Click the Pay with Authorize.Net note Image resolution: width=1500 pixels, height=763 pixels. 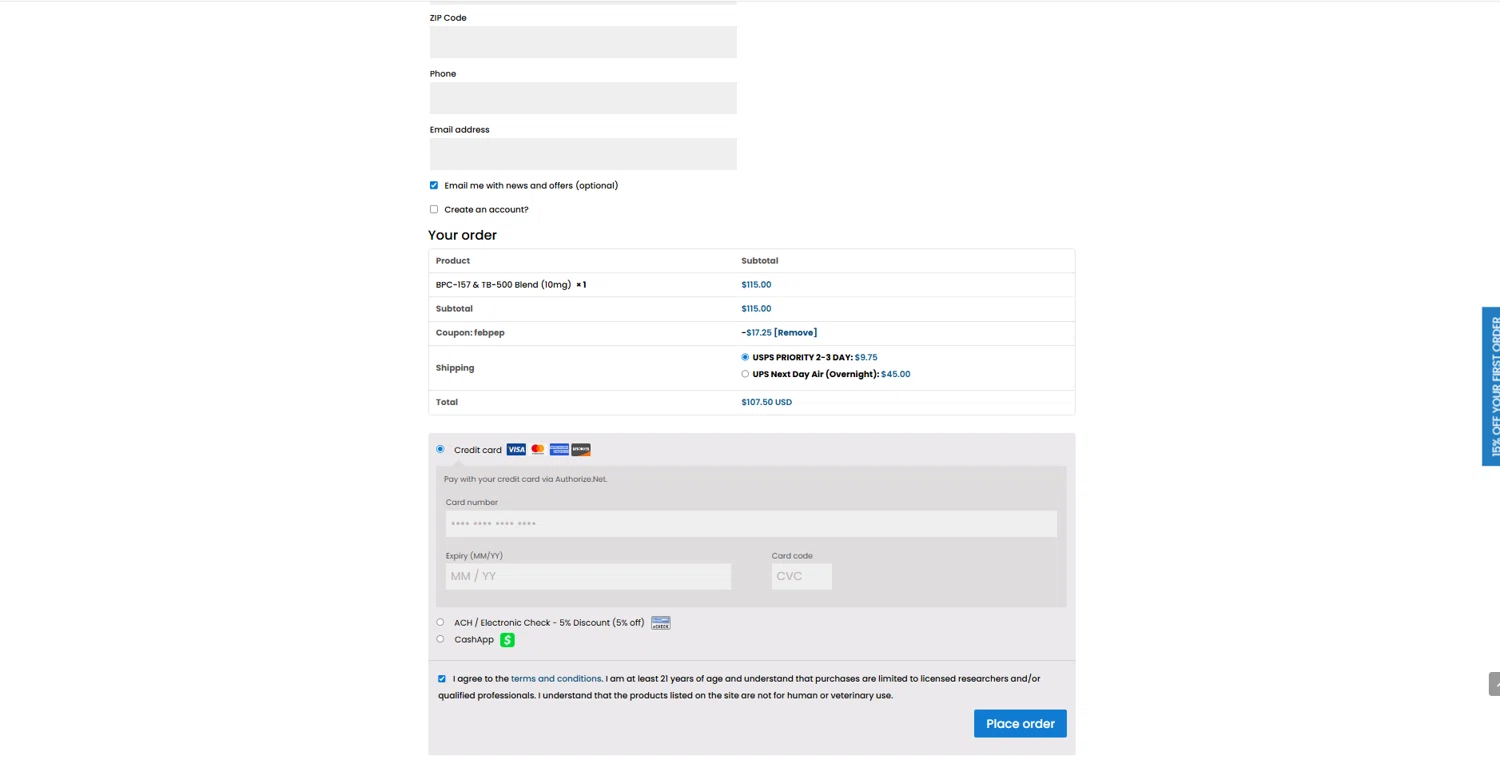point(525,479)
